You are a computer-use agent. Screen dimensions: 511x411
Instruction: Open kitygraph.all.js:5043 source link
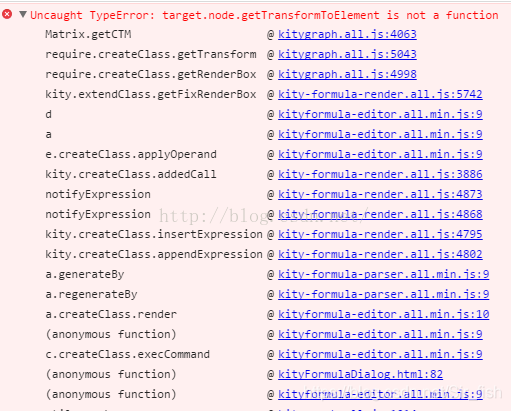(347, 54)
